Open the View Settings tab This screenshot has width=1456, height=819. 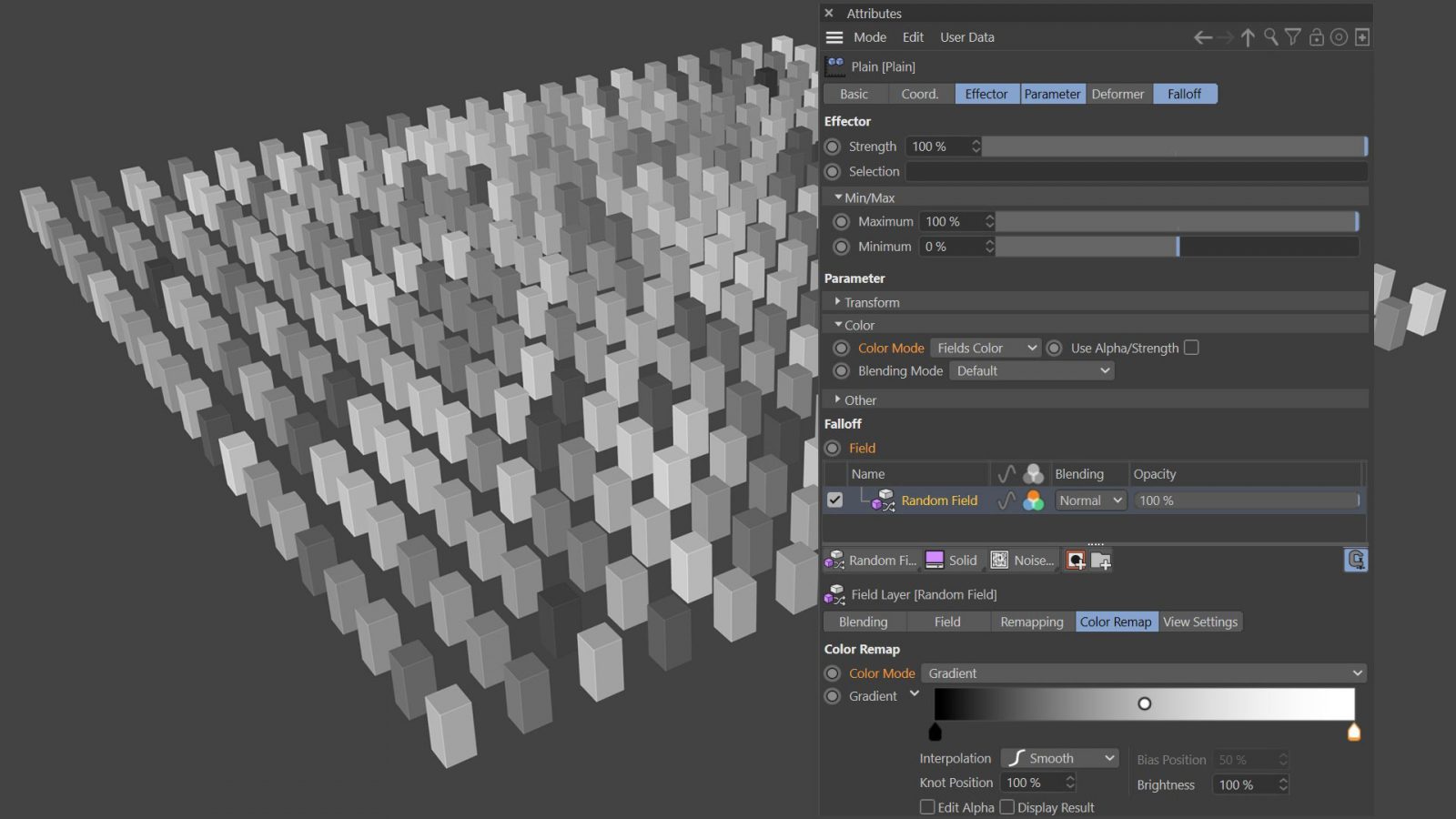pos(1200,622)
